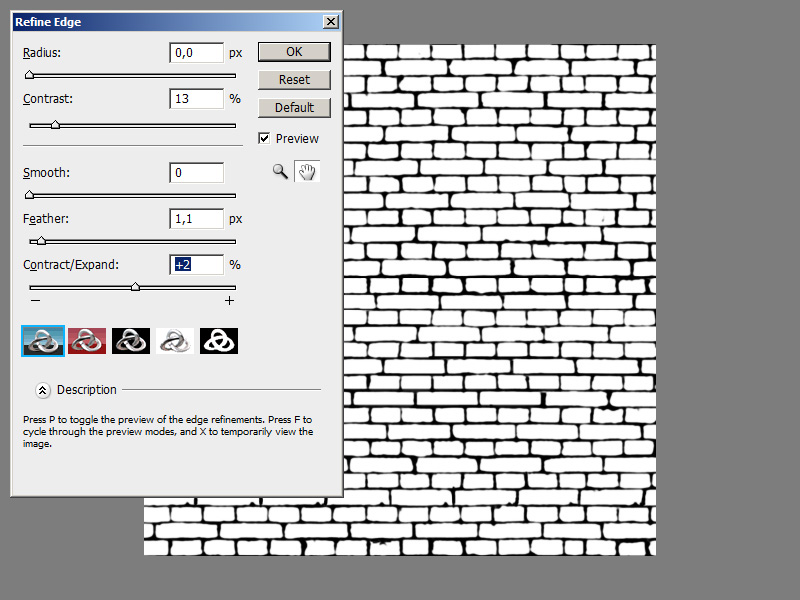The height and width of the screenshot is (600, 800).
Task: Select the Hand tool icon
Action: pos(307,171)
